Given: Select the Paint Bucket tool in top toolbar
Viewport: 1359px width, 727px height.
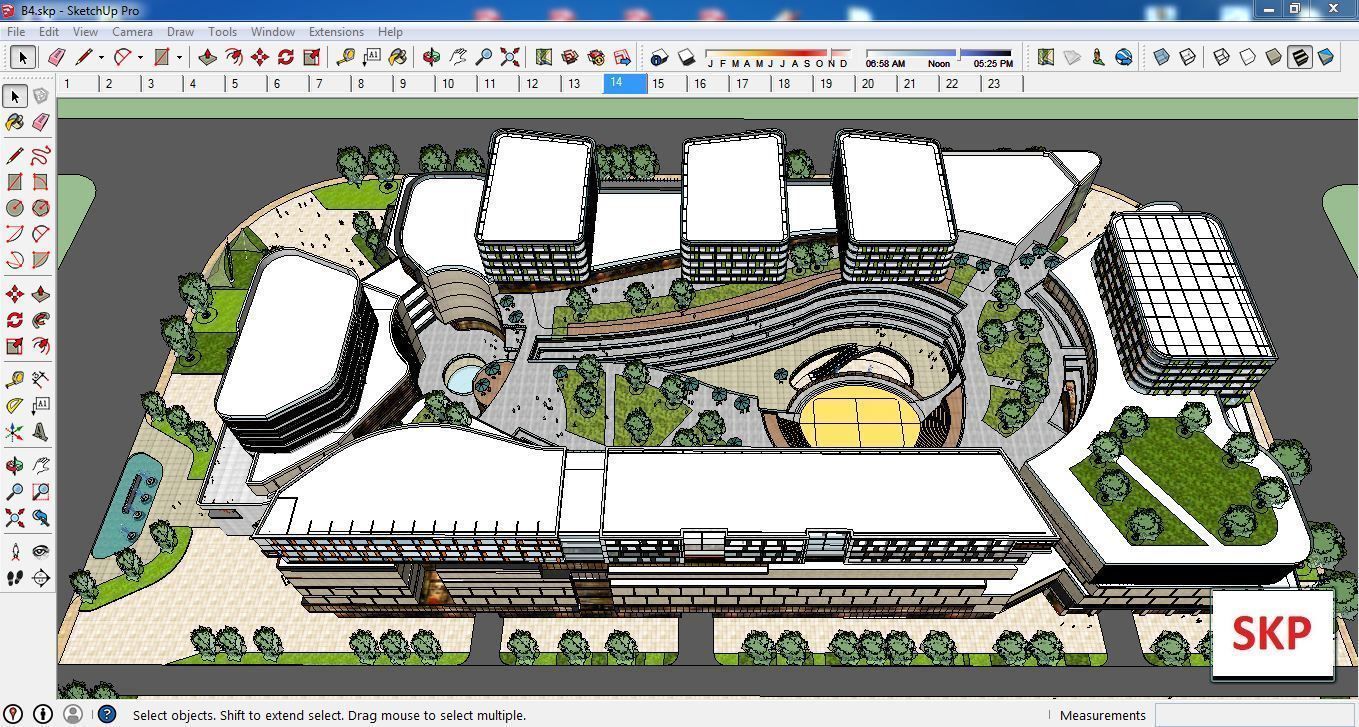Looking at the screenshot, I should [398, 57].
